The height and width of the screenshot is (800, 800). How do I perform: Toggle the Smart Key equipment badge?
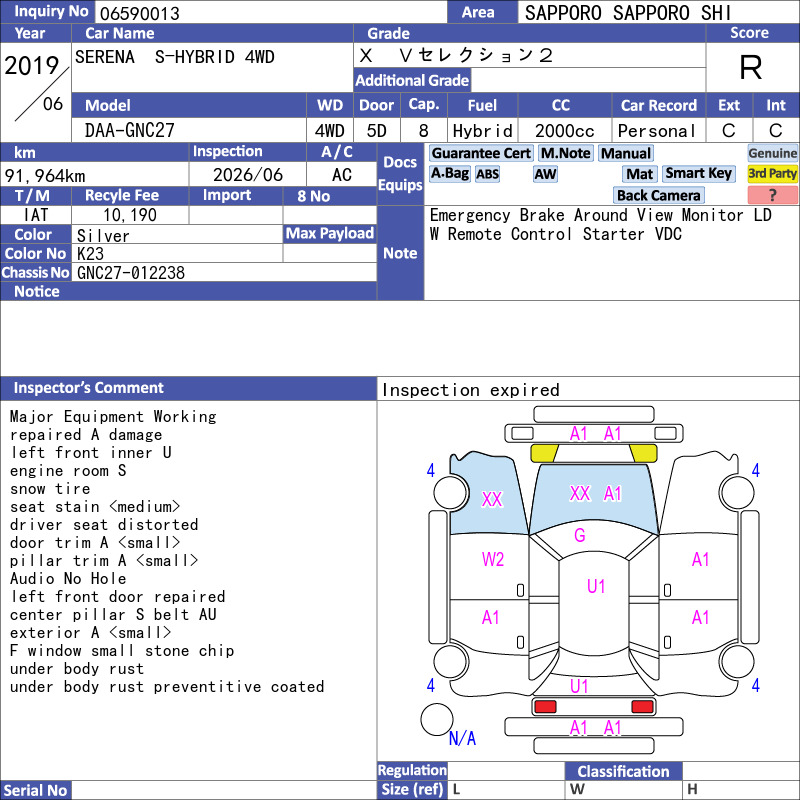[698, 173]
